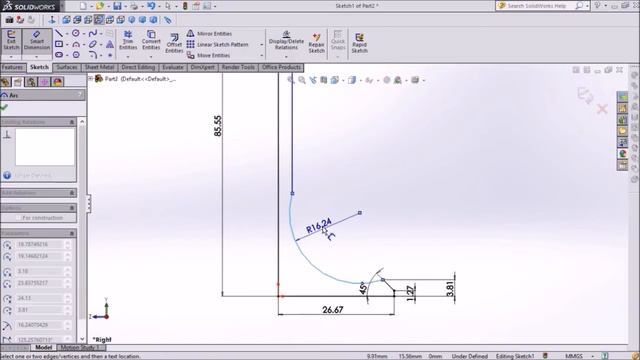Screen dimensions: 640x360
Task: Confirm the Arc with green checkmark
Action: pos(4,107)
